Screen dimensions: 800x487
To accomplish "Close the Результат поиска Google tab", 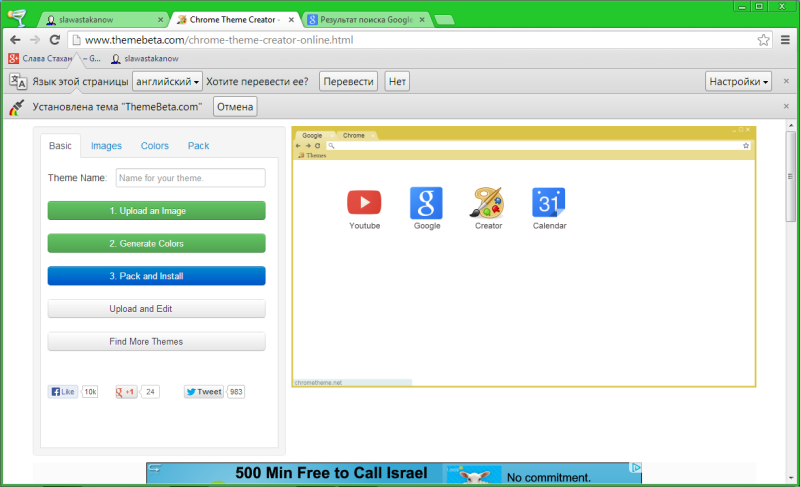I will click(x=422, y=20).
